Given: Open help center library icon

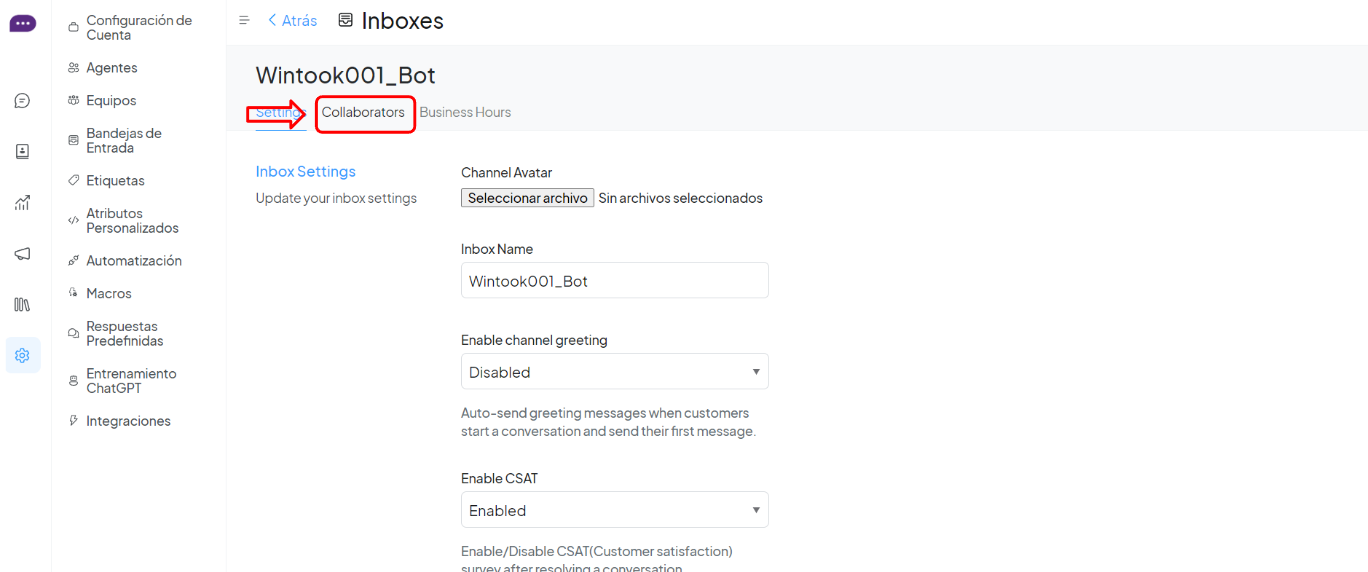Looking at the screenshot, I should tap(22, 304).
